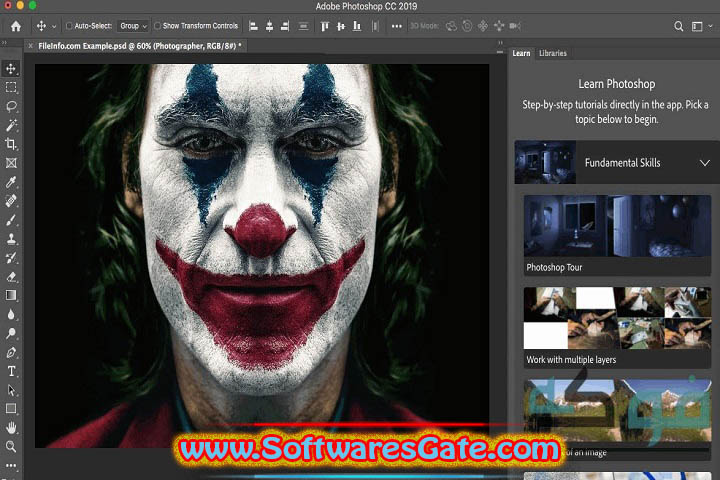The image size is (720, 480).
Task: Expand the tools panel double arrows
Action: [x=4, y=43]
